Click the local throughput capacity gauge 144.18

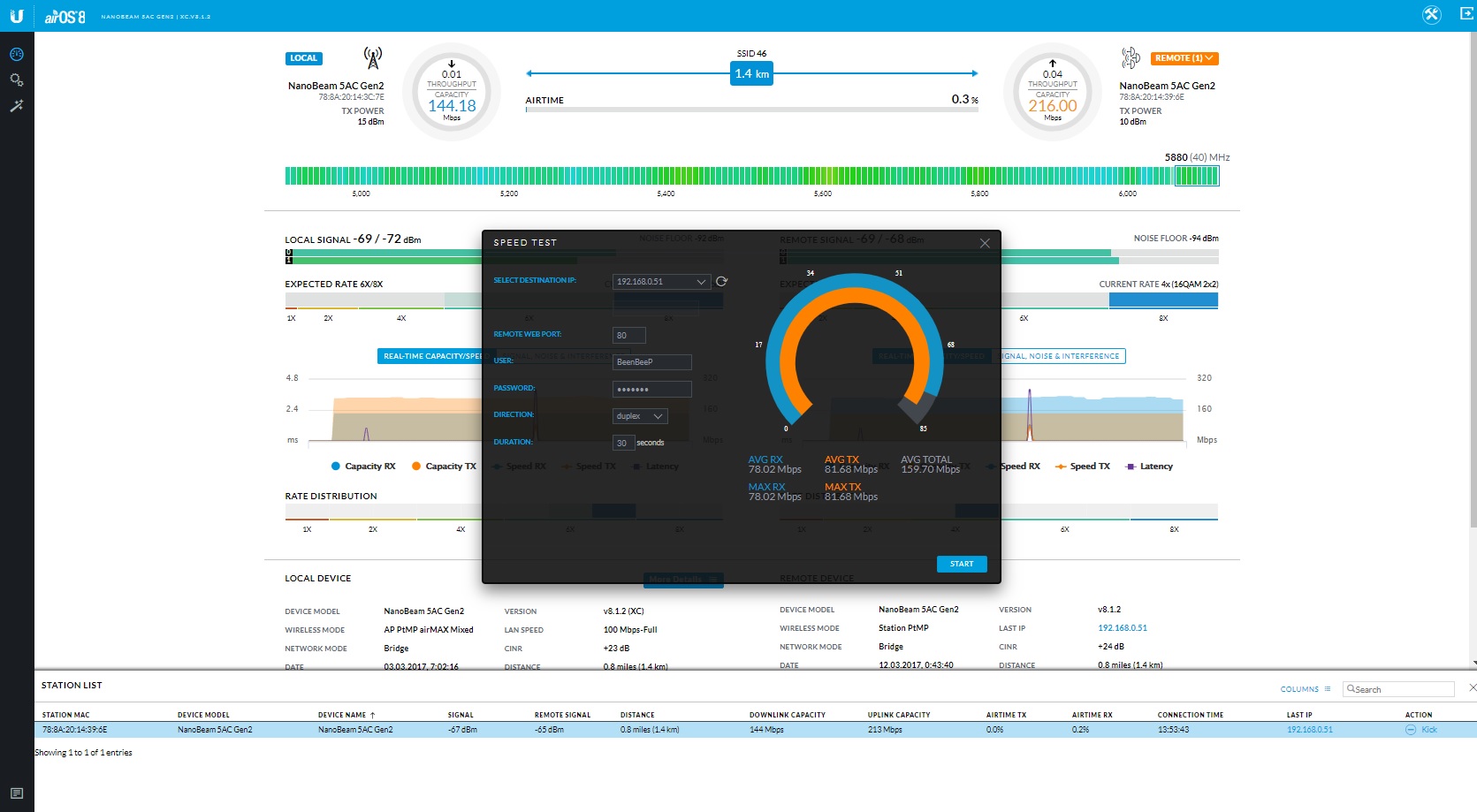tap(452, 92)
